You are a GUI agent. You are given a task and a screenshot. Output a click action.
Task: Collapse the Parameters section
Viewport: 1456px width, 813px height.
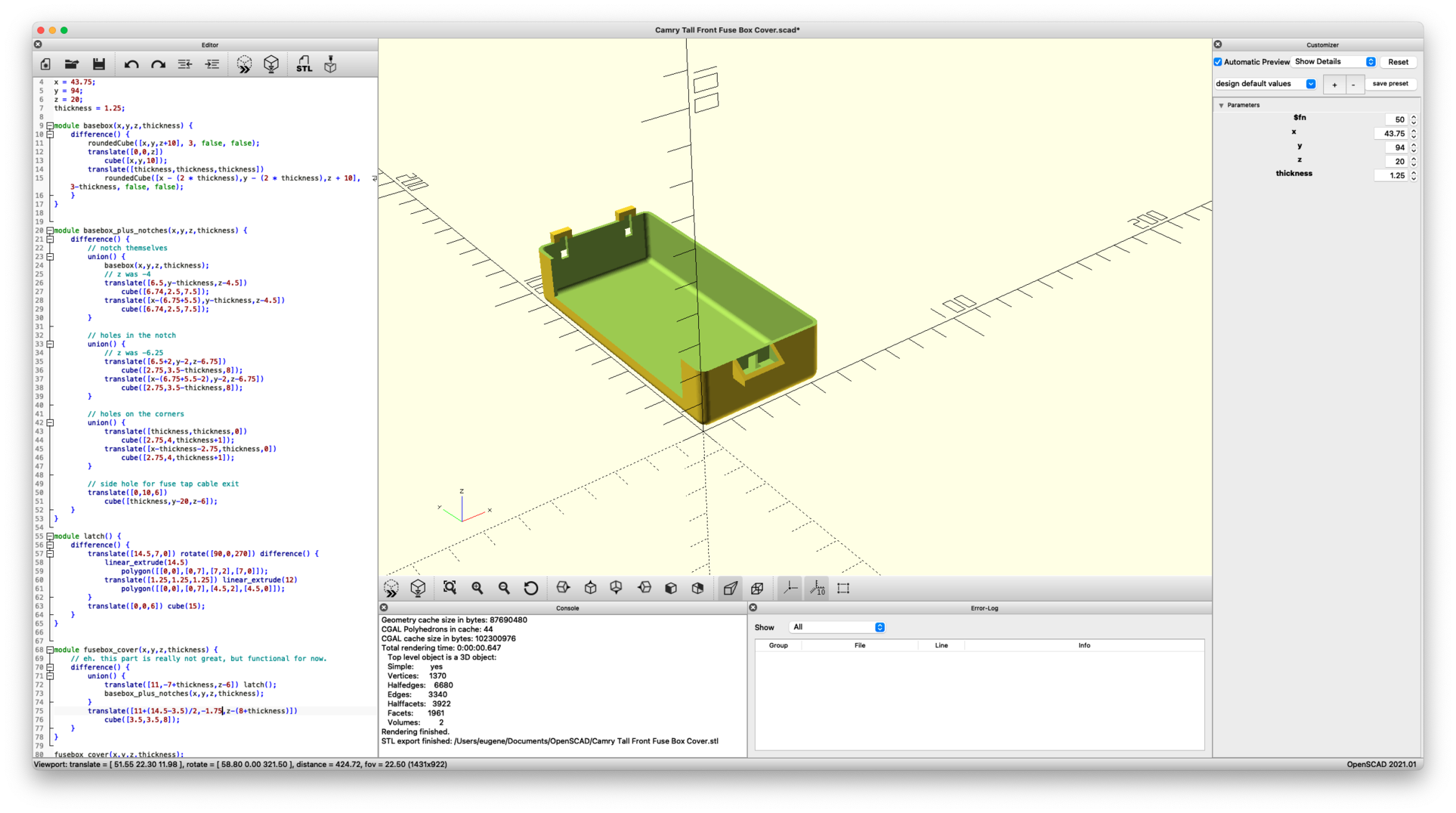click(1221, 105)
